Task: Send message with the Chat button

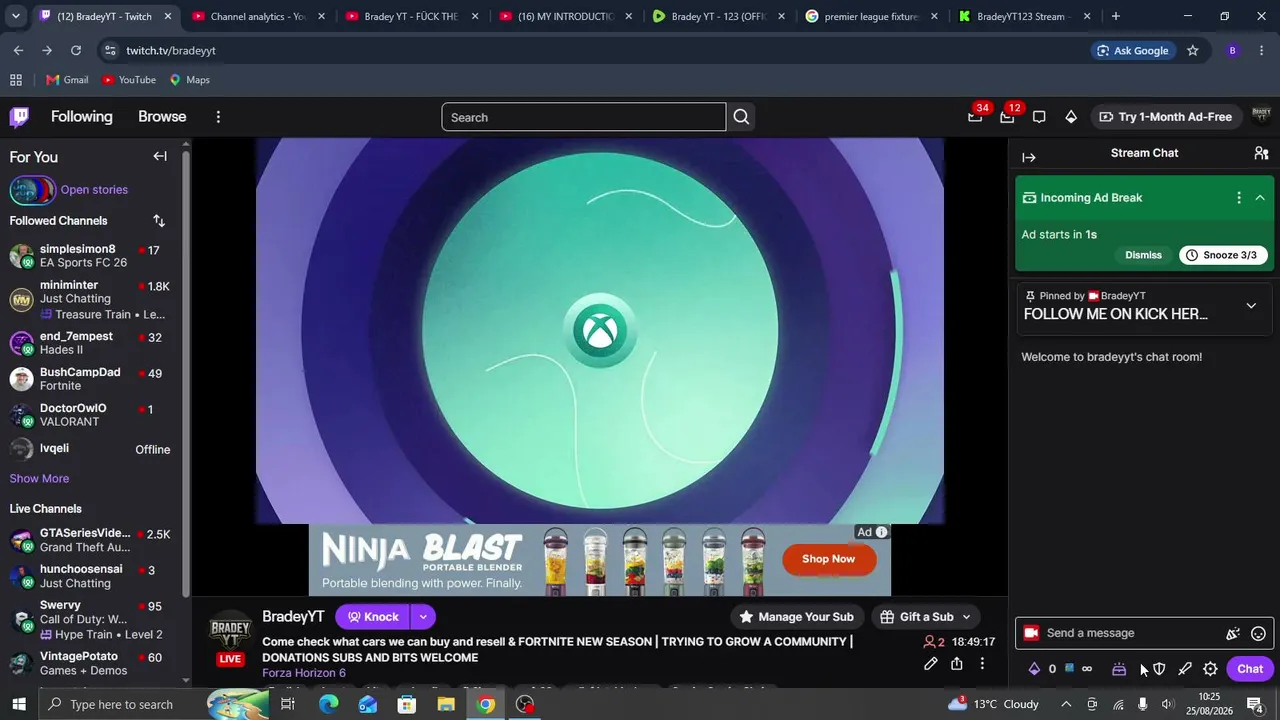Action: pyautogui.click(x=1250, y=669)
